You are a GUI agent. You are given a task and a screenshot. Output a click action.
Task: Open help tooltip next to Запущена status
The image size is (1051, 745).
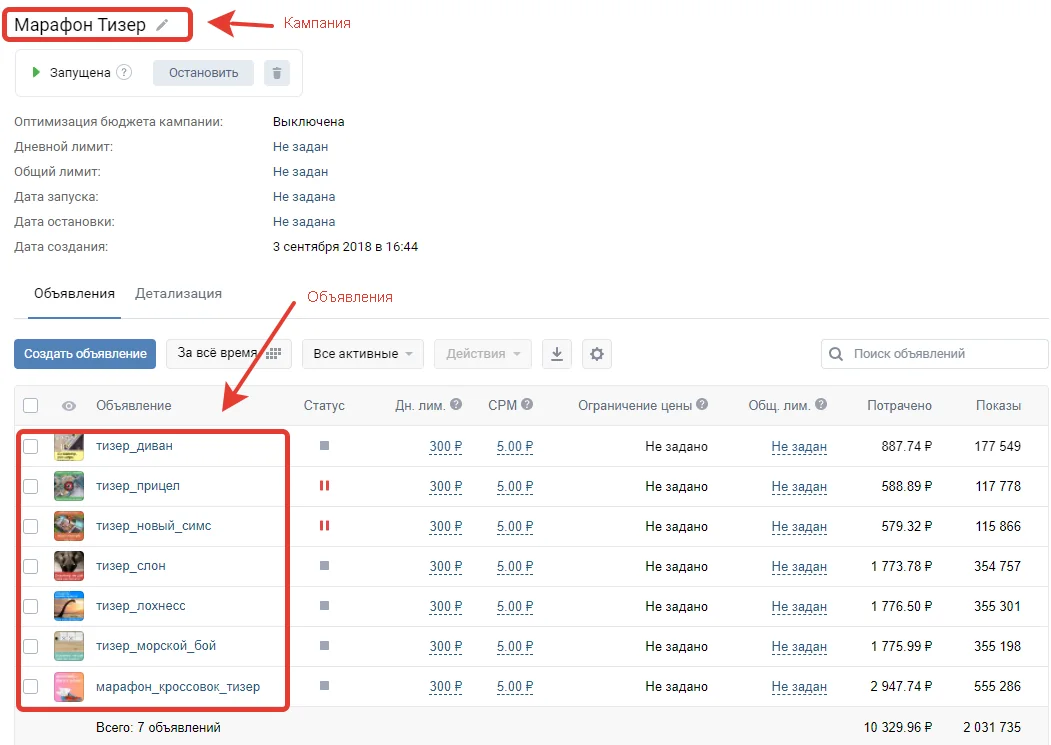pos(124,72)
